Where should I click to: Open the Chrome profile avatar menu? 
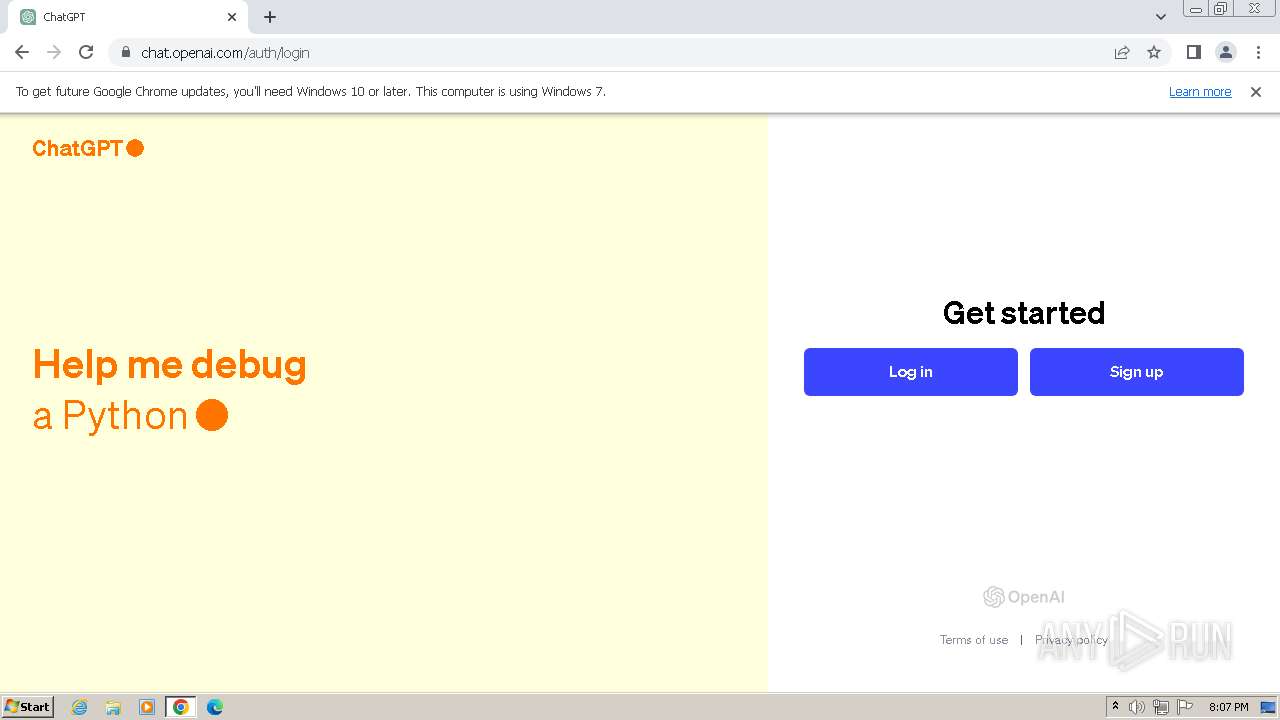click(1225, 52)
